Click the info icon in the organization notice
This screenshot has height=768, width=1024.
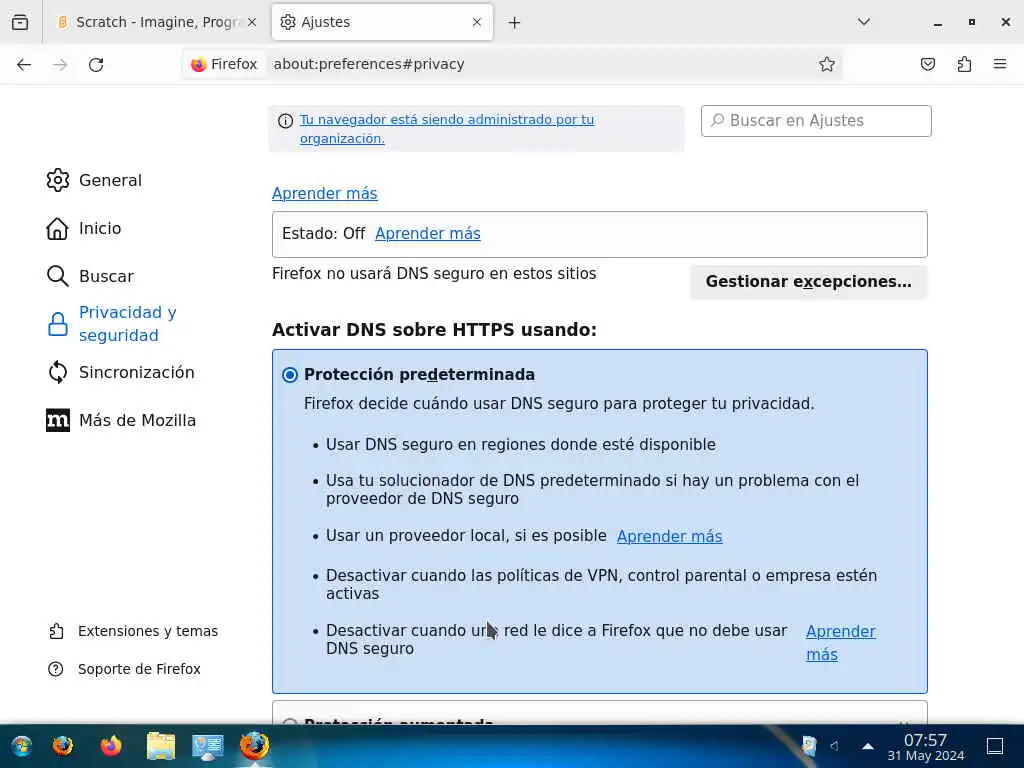pos(285,121)
